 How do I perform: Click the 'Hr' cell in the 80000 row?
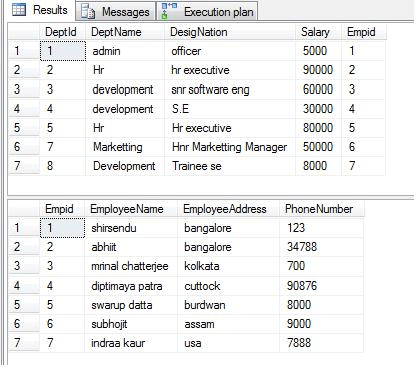(125, 128)
